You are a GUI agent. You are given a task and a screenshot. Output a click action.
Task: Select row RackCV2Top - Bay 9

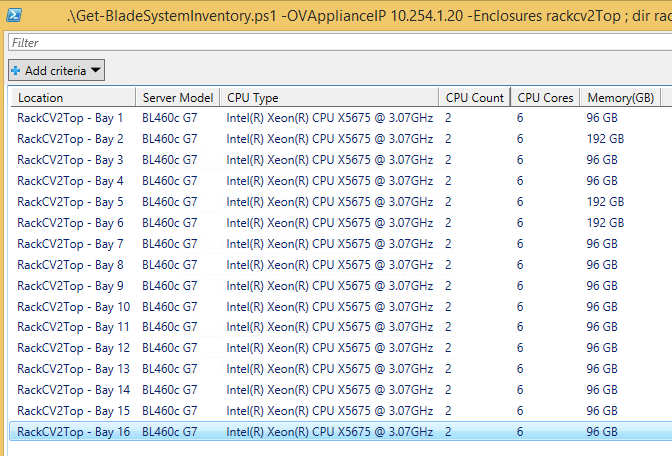[x=341, y=286]
